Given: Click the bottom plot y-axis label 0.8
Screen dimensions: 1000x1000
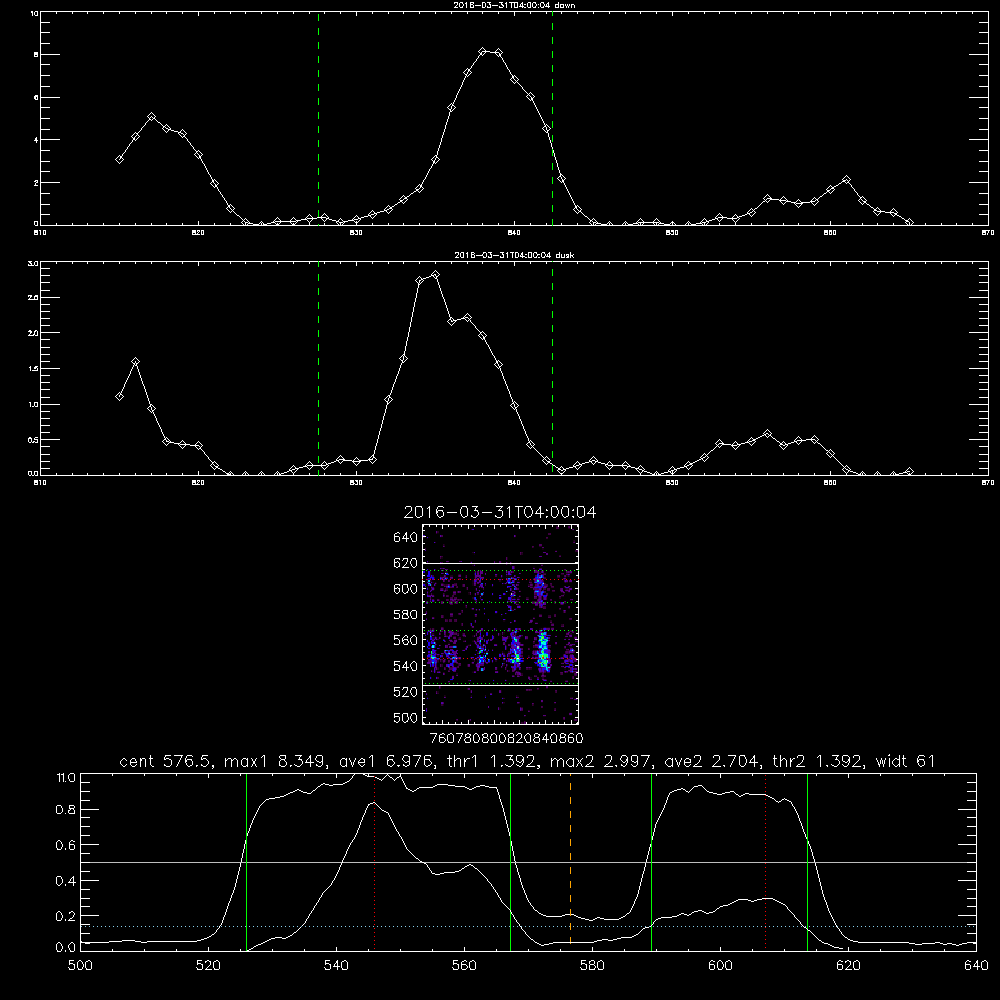Looking at the screenshot, I should (x=66, y=810).
